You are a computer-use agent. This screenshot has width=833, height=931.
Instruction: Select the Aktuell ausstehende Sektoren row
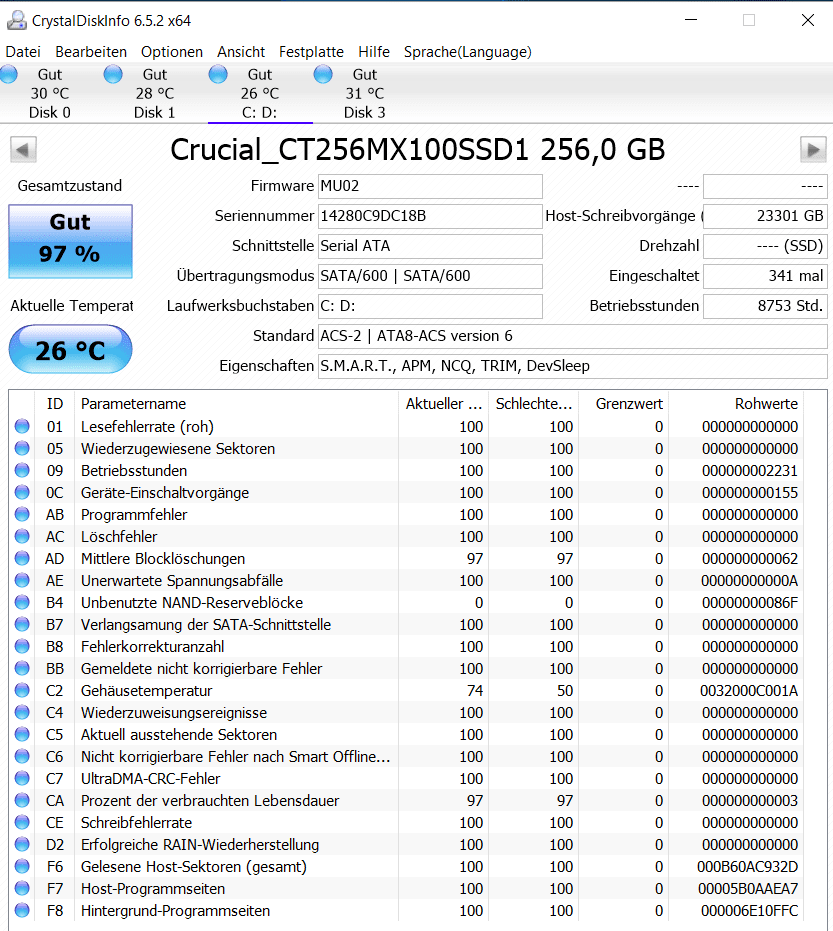(407, 734)
